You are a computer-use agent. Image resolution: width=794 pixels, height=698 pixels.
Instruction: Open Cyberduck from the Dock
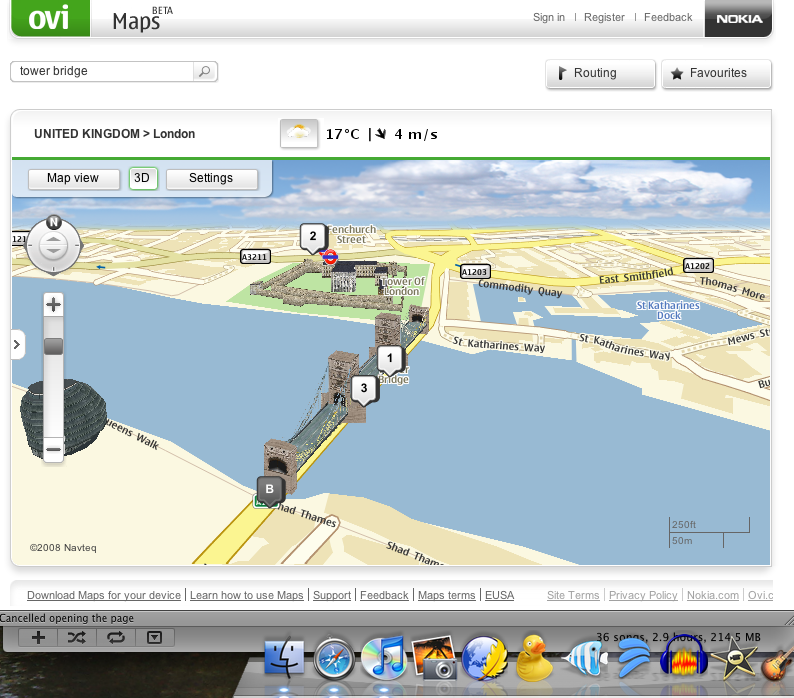pyautogui.click(x=534, y=657)
